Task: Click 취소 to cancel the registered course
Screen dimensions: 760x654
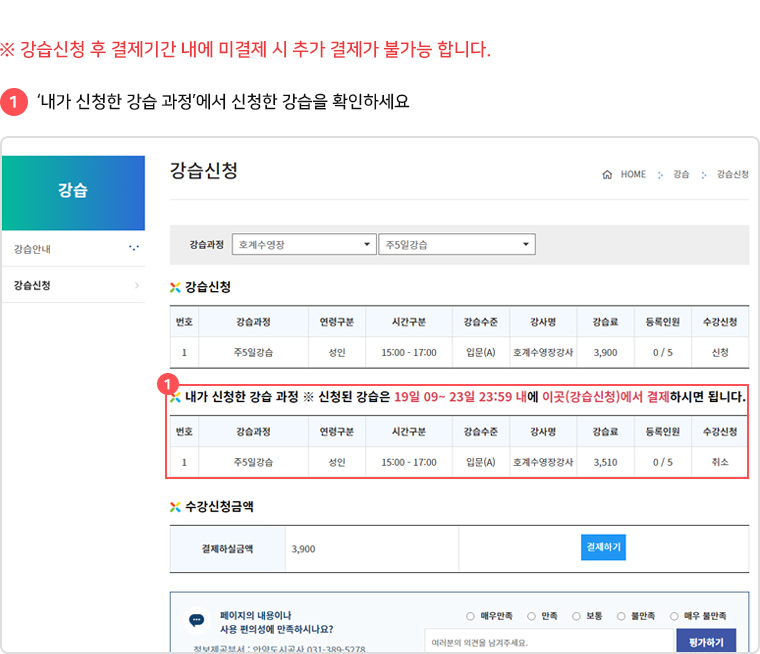Action: click(x=719, y=462)
